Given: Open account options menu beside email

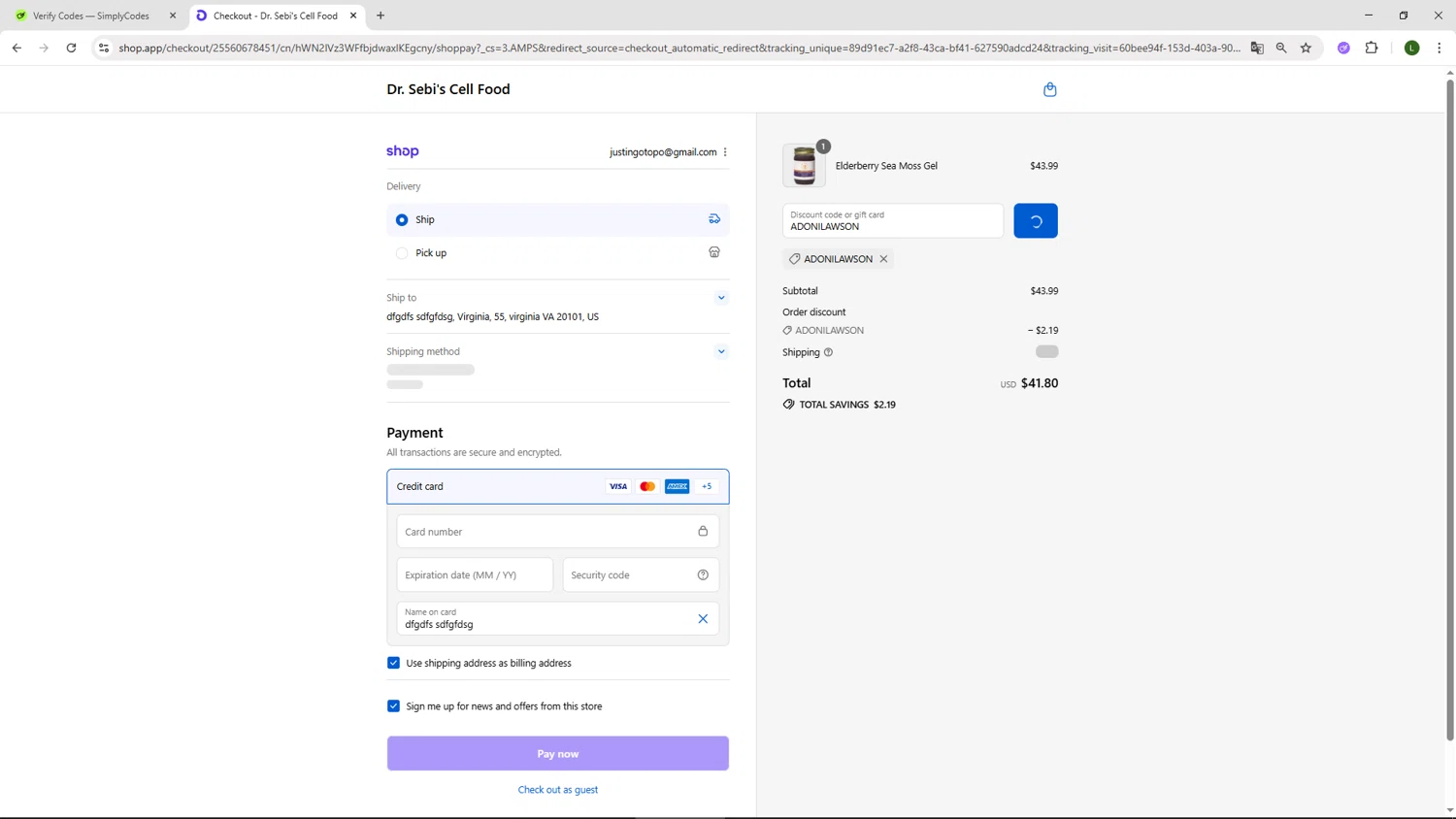Looking at the screenshot, I should coord(725,152).
